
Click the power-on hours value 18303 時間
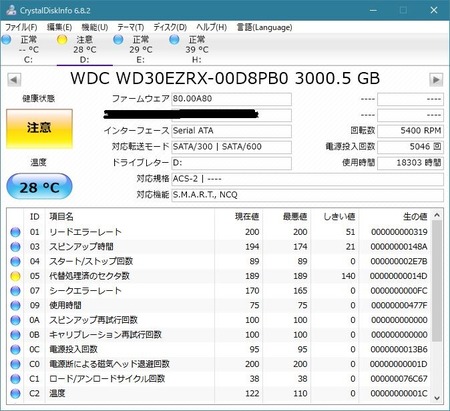pyautogui.click(x=410, y=163)
